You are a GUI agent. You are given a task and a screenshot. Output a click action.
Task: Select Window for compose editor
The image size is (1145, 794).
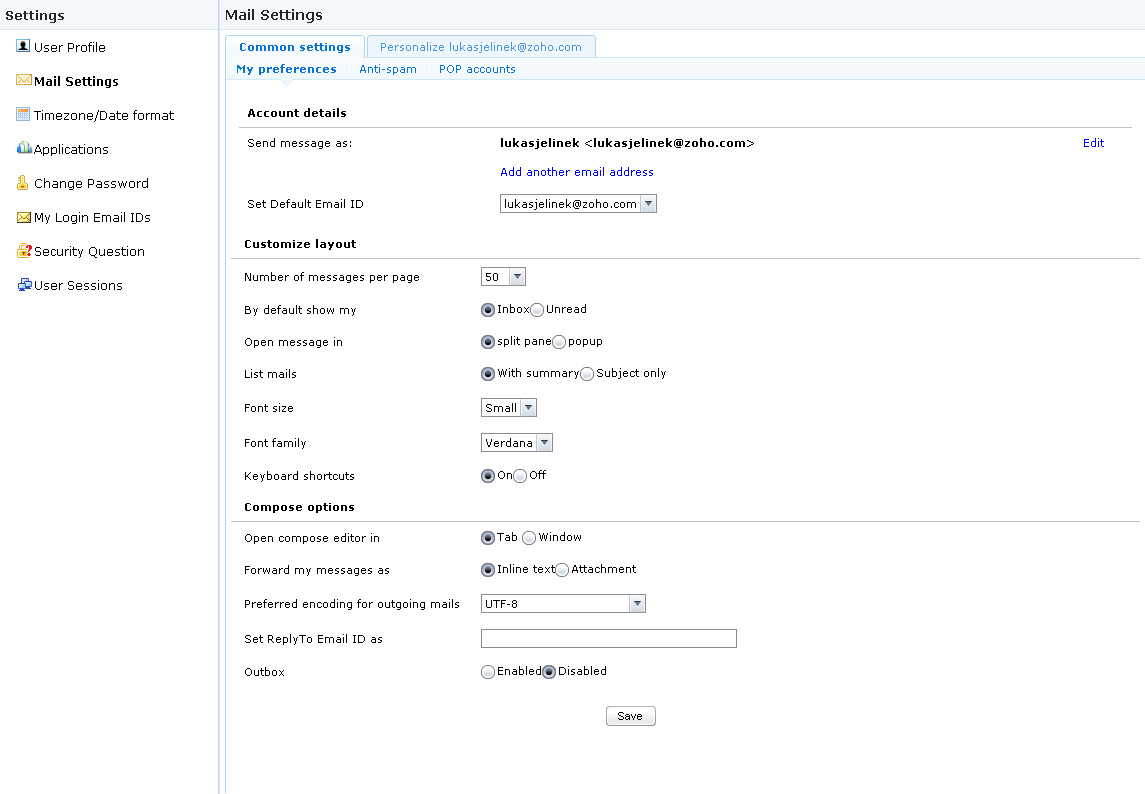(529, 538)
